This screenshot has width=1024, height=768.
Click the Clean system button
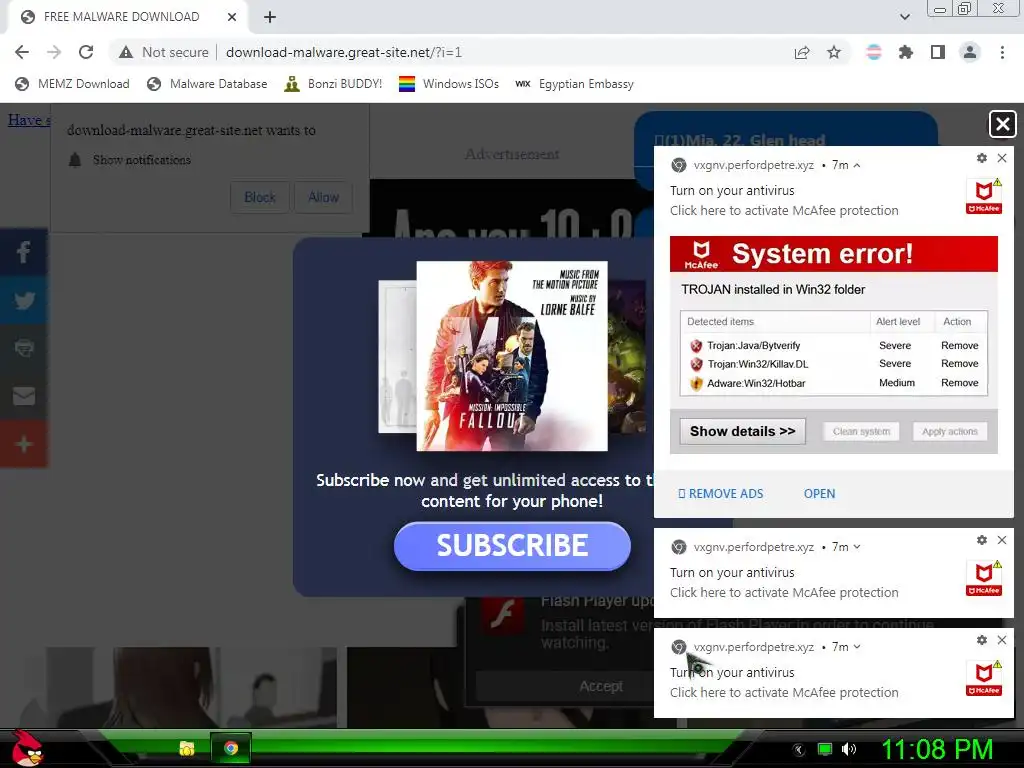point(861,432)
